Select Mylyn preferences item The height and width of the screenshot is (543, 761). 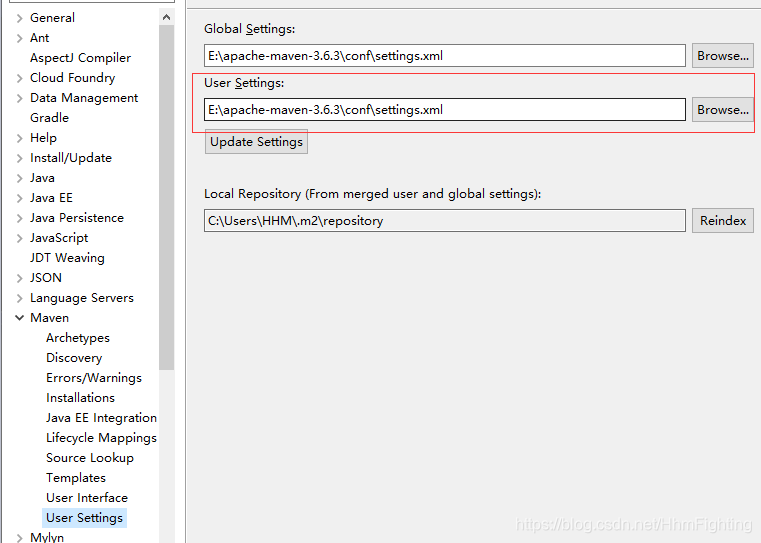pyautogui.click(x=47, y=537)
